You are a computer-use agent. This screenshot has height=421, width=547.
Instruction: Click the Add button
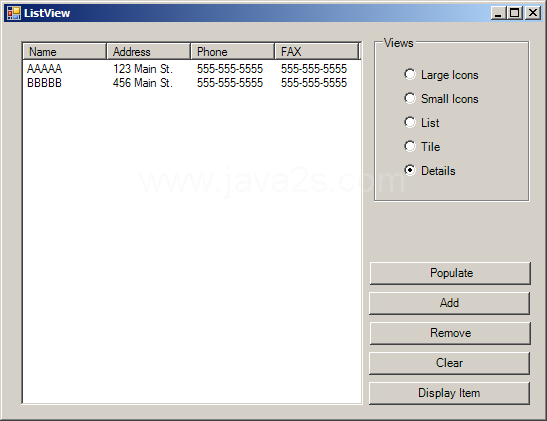coord(449,303)
